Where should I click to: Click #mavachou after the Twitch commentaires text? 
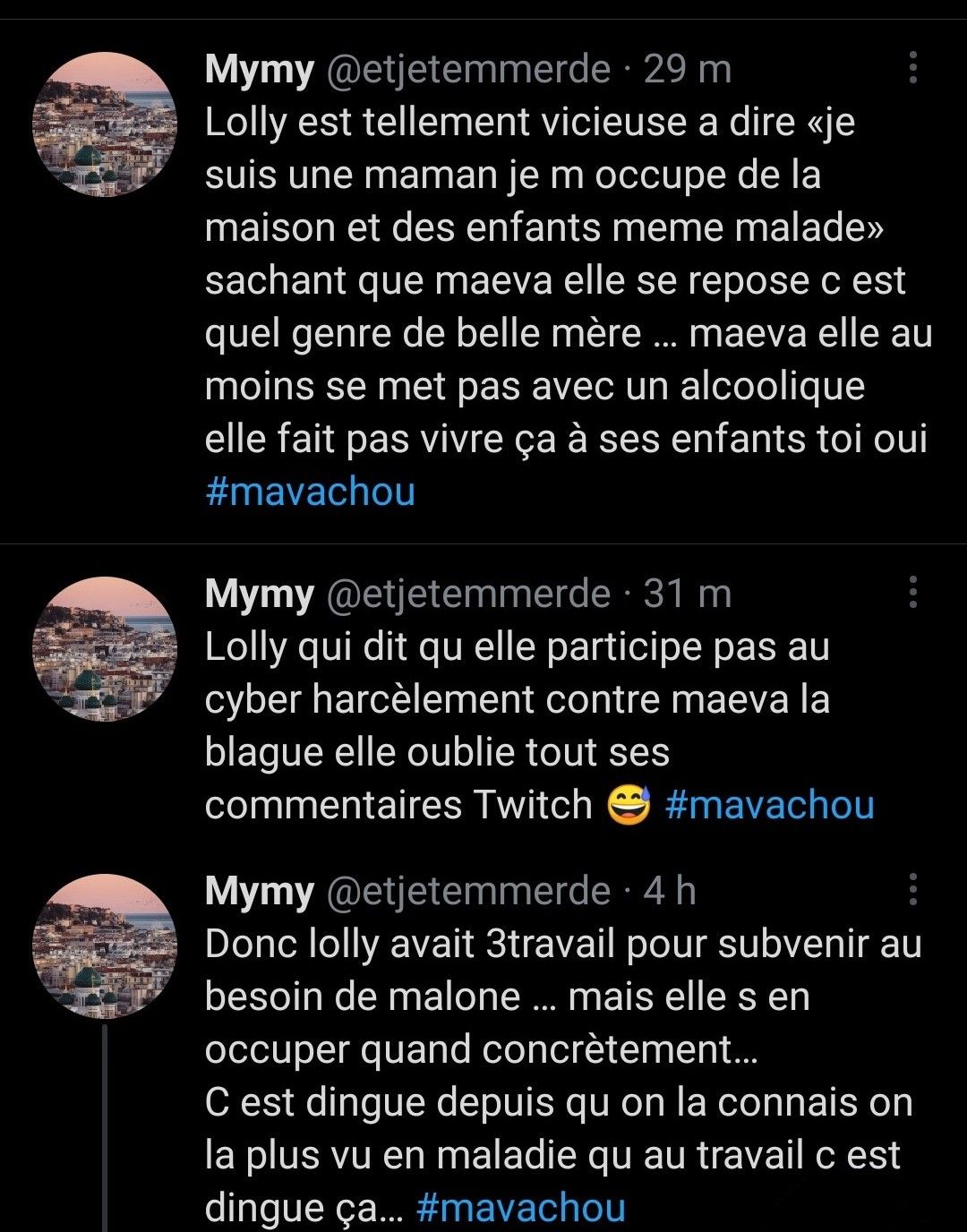point(770,804)
